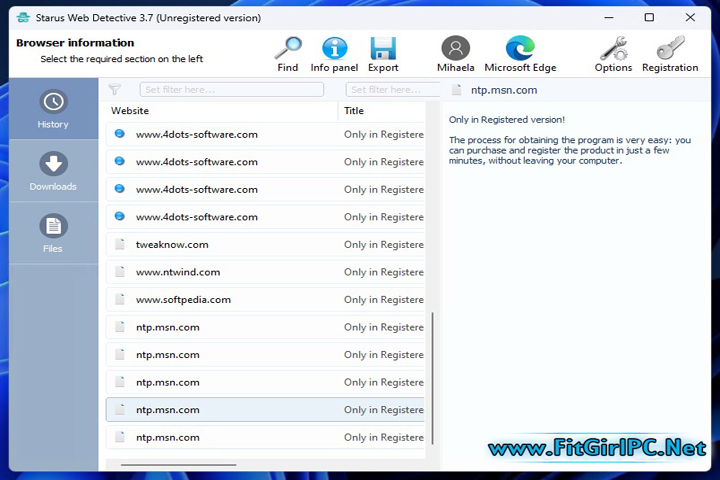Click the page icon next to ntp.msn.com header
720x480 pixels.
pos(456,90)
